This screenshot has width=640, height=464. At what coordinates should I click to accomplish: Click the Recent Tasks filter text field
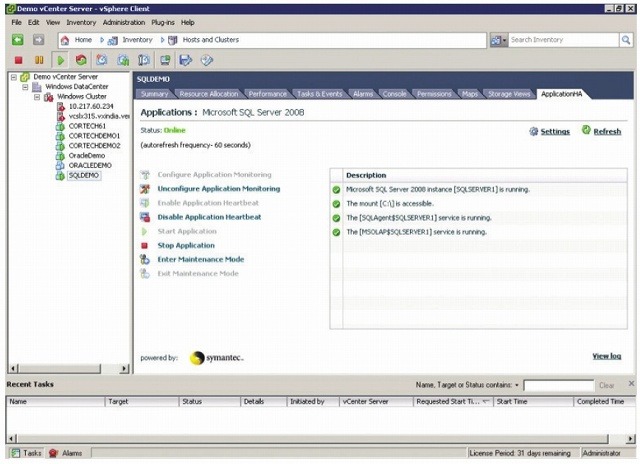pos(558,385)
